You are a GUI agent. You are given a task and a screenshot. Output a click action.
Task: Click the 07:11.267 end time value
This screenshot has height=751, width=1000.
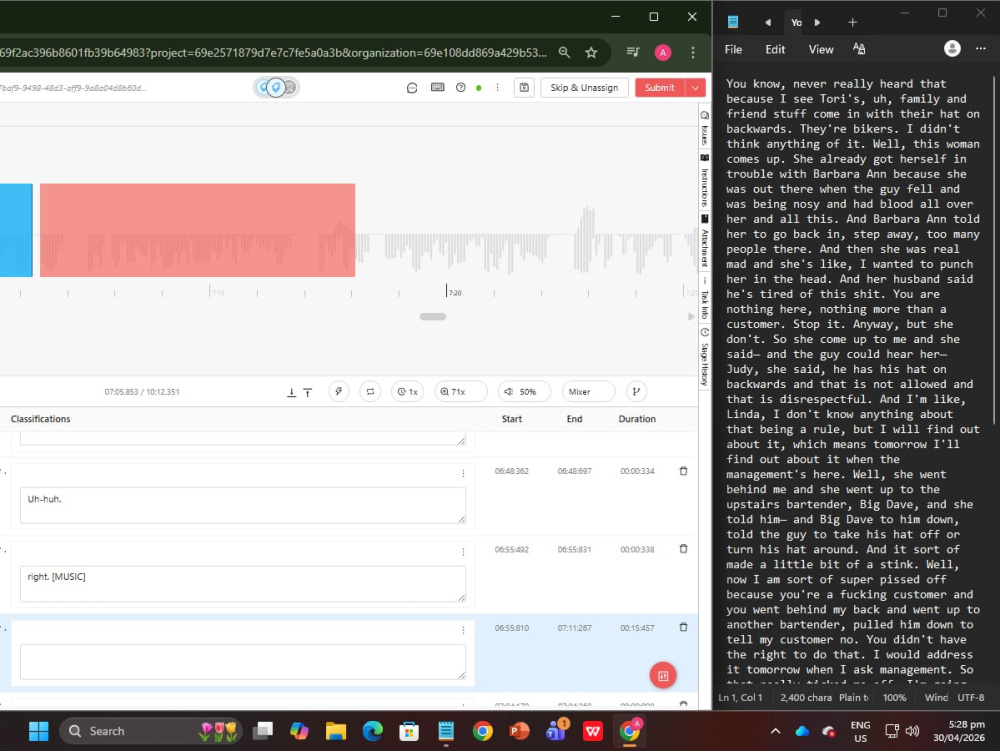pyautogui.click(x=574, y=628)
